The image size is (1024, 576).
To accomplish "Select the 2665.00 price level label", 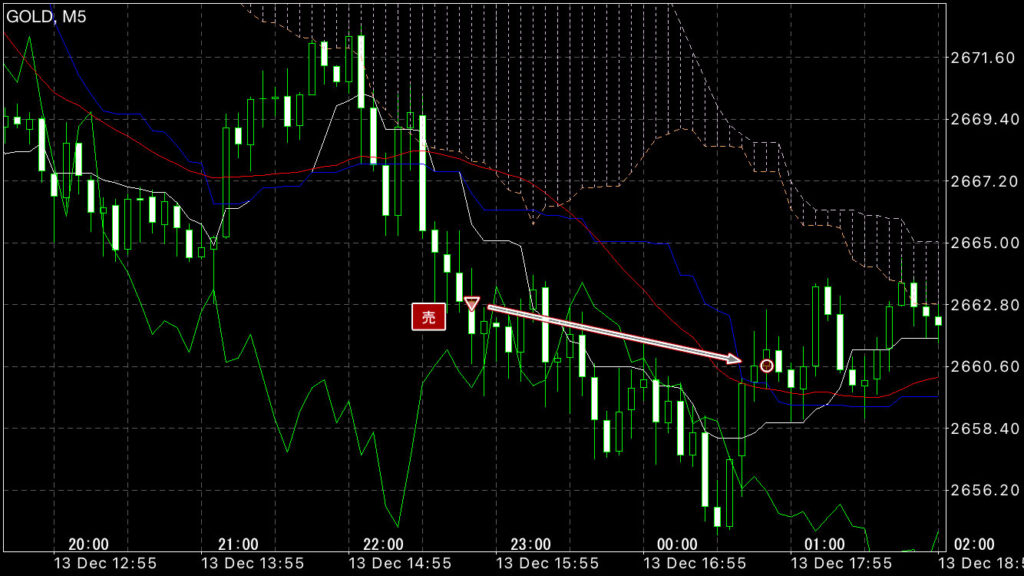I will (981, 243).
